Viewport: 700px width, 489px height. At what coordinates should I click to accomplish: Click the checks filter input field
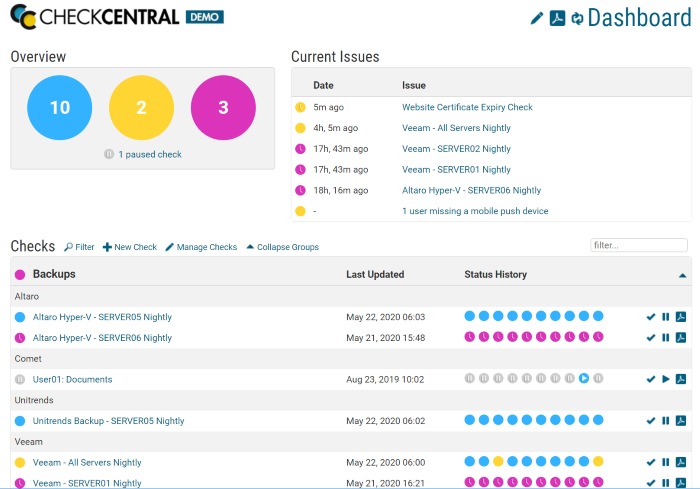point(639,245)
